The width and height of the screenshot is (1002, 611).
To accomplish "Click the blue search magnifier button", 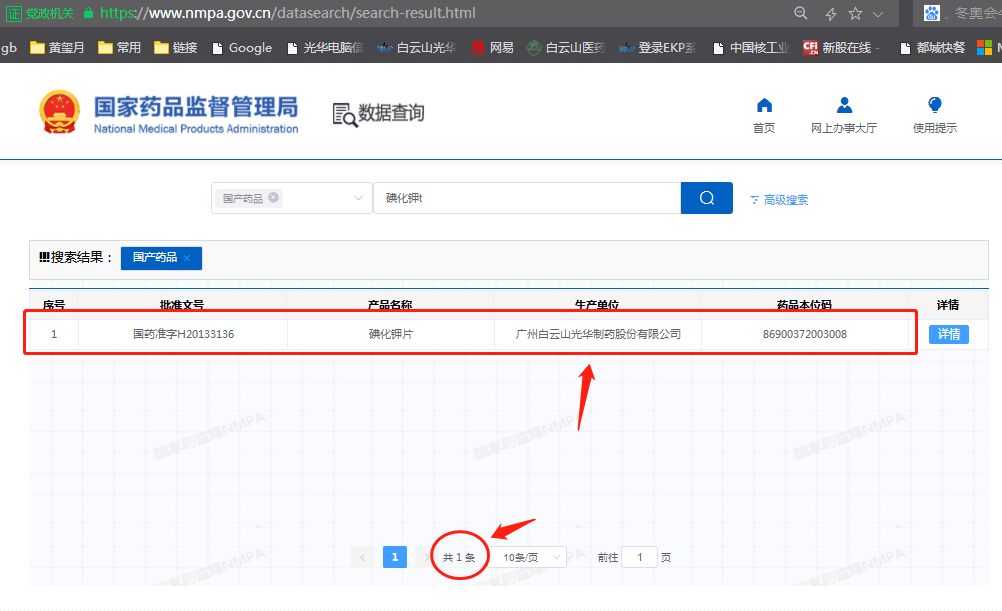I will (706, 198).
